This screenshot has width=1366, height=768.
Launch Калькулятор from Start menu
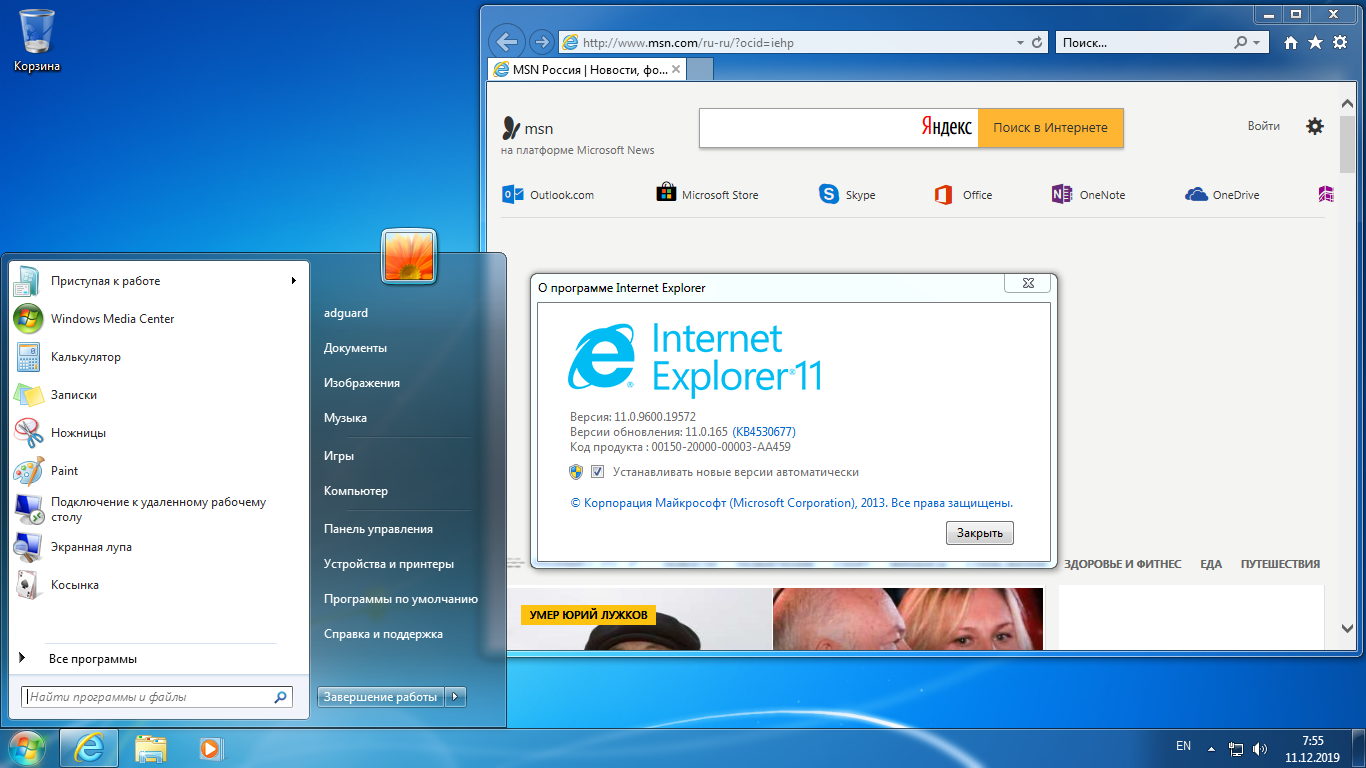click(160, 357)
